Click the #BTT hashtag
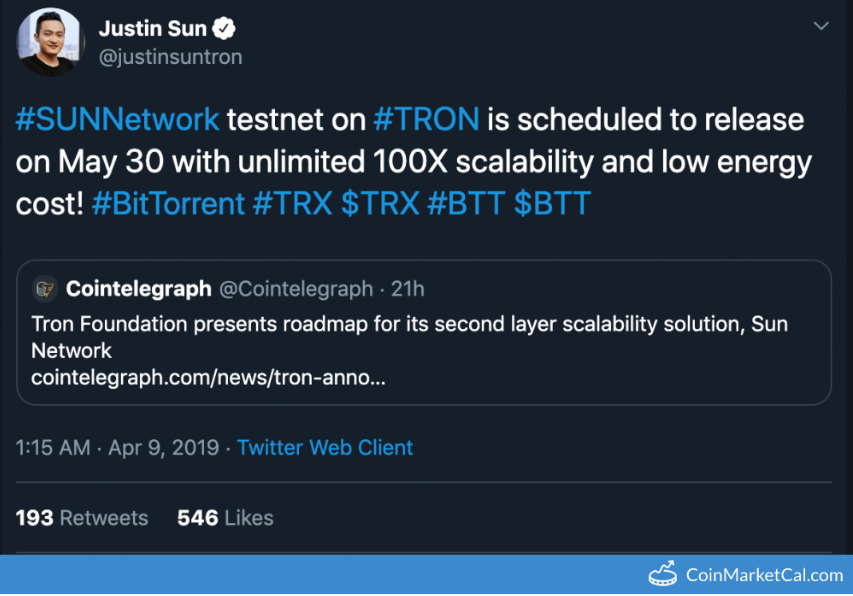 tap(466, 204)
